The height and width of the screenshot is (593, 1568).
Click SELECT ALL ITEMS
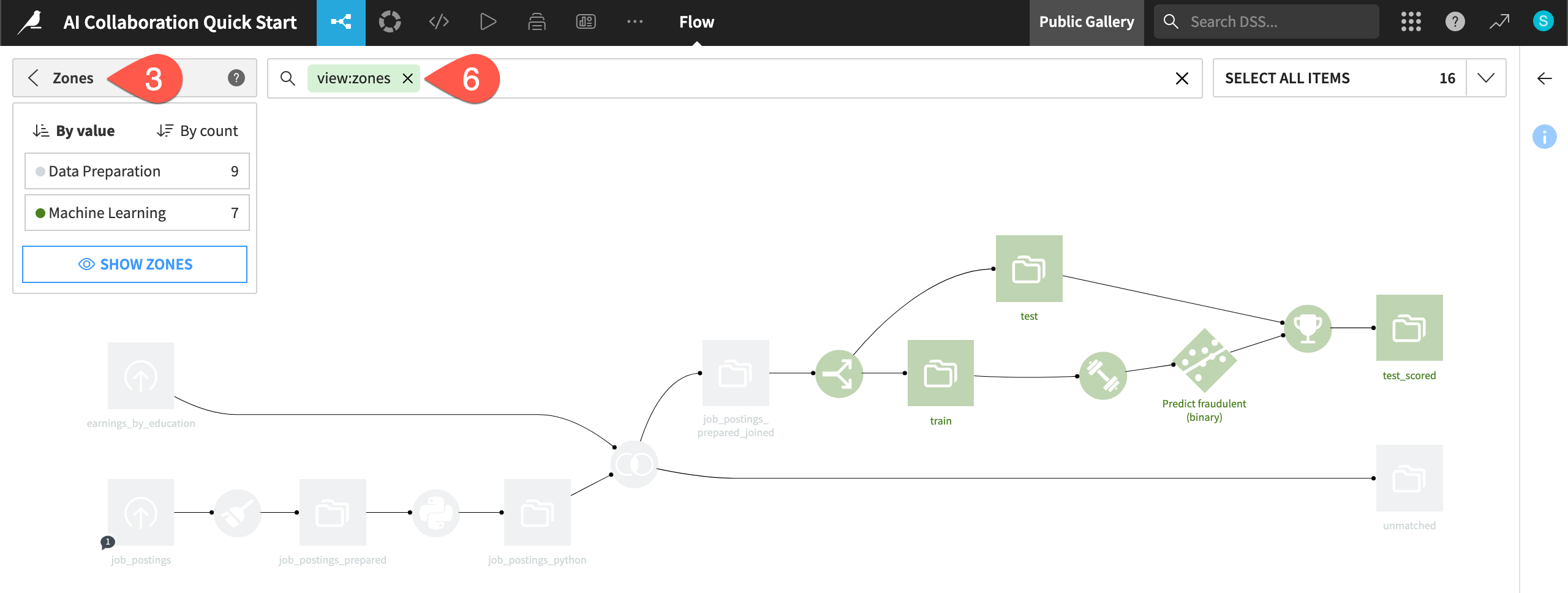[1287, 78]
